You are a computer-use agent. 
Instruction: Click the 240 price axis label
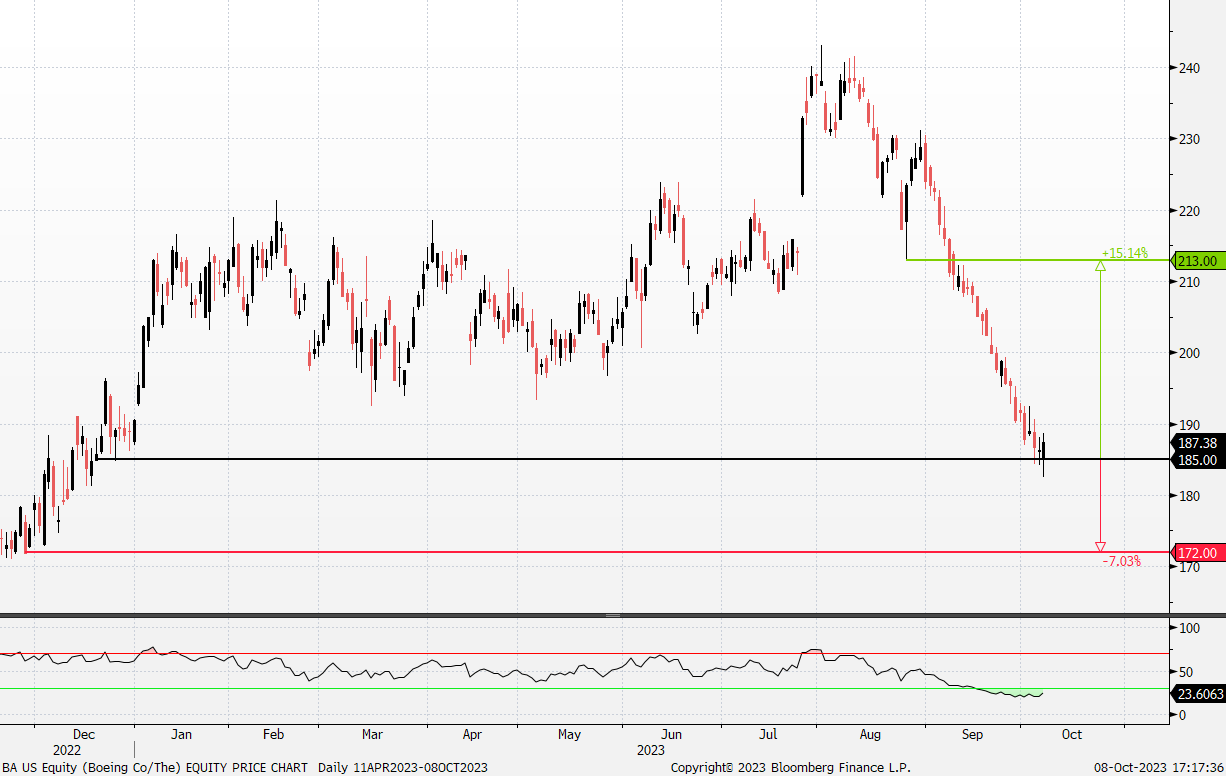coord(1190,68)
